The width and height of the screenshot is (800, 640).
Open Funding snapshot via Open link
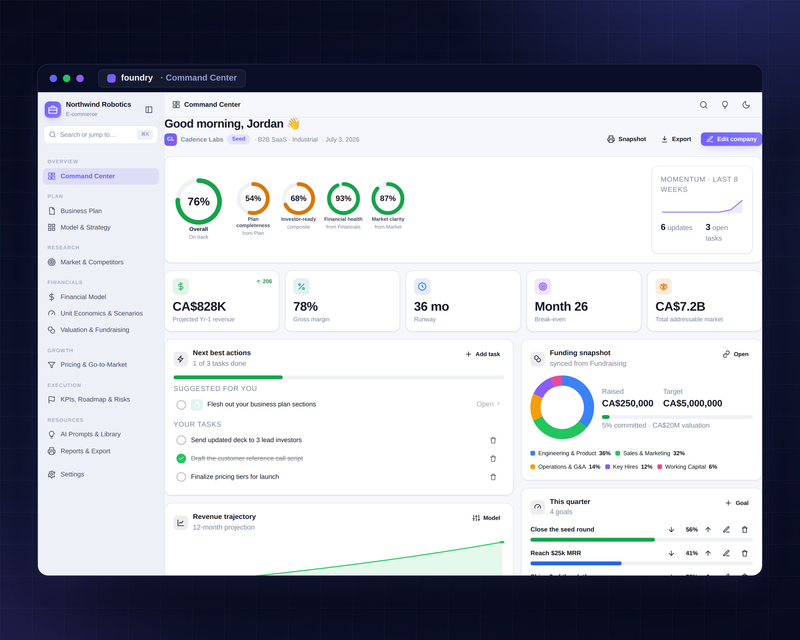coord(735,354)
